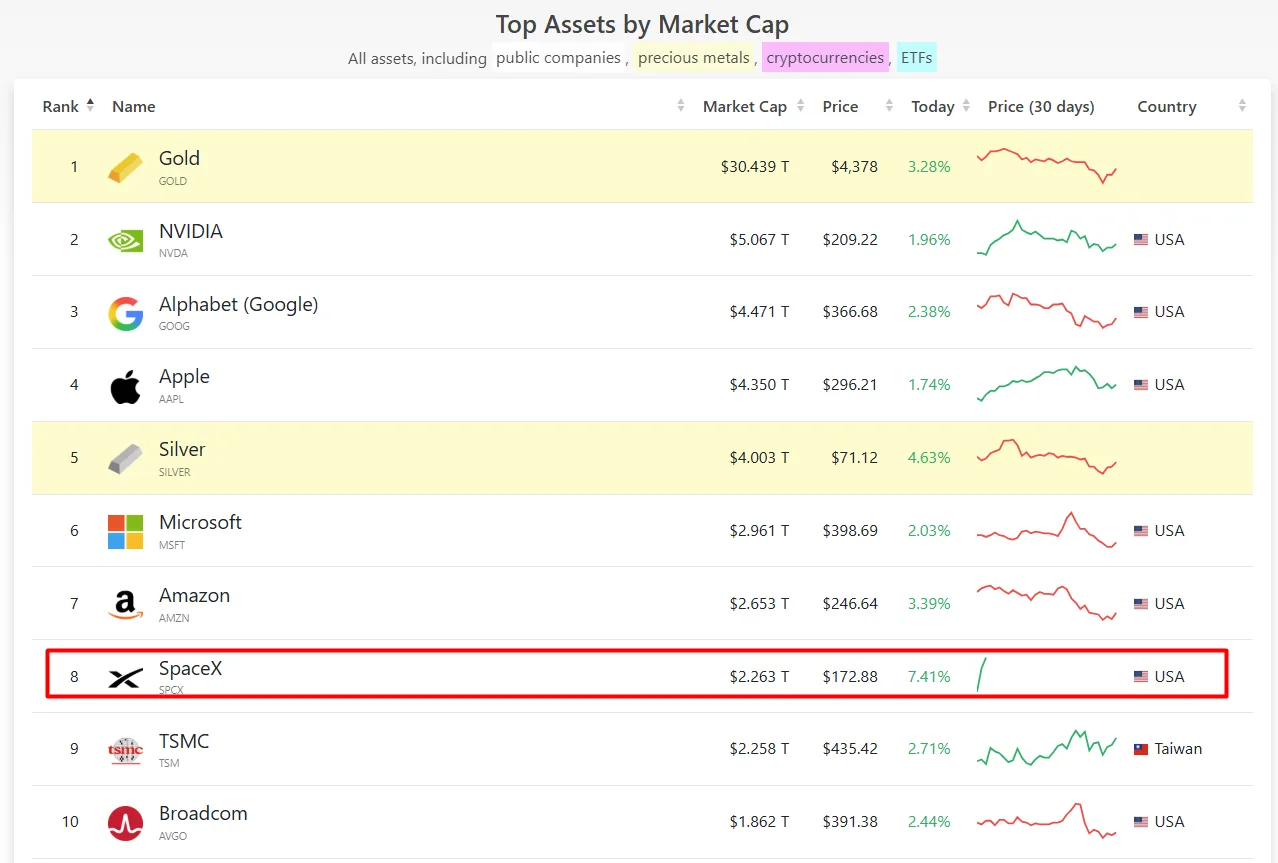
Task: Click the Price (30 days) column header
Action: click(x=1041, y=107)
